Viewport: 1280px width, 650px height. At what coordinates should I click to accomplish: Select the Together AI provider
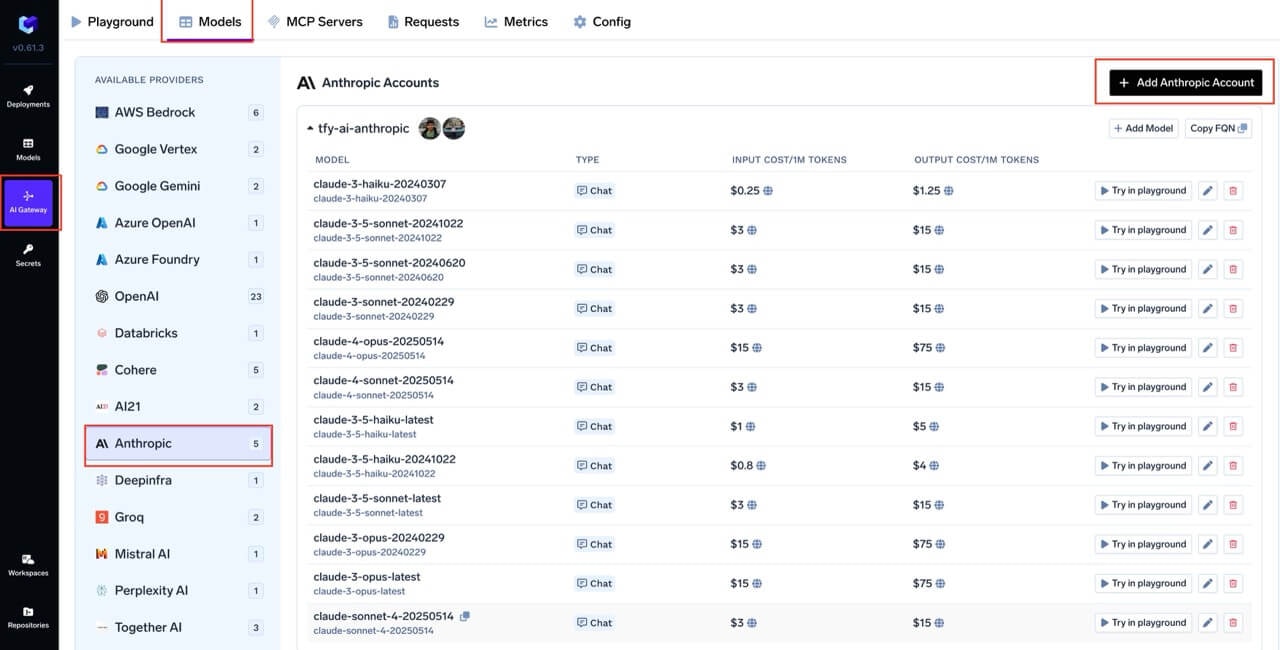(x=179, y=628)
